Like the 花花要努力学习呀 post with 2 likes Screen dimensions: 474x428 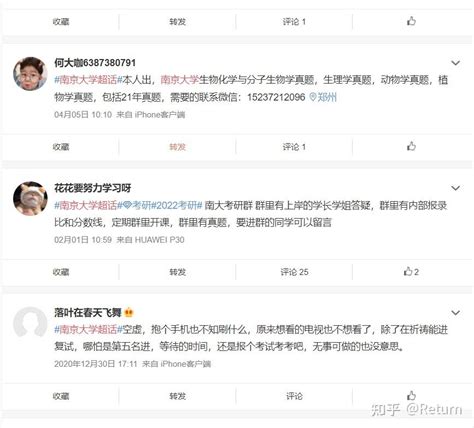click(411, 272)
